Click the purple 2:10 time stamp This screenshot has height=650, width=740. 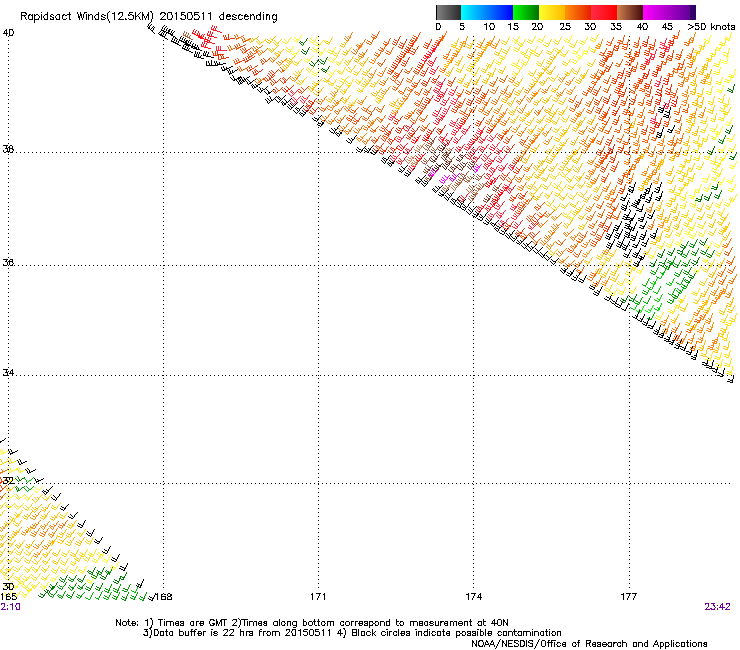pyautogui.click(x=10, y=607)
